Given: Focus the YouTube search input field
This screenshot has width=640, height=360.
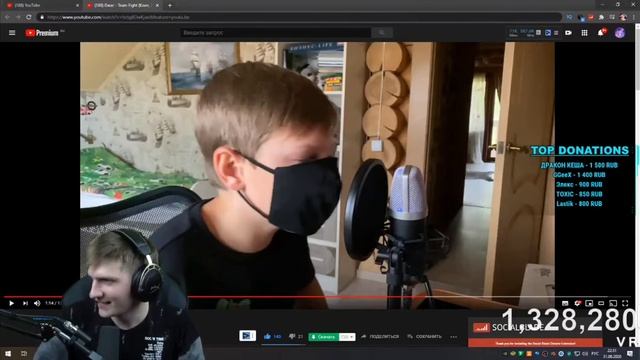Looking at the screenshot, I should pyautogui.click(x=276, y=33).
